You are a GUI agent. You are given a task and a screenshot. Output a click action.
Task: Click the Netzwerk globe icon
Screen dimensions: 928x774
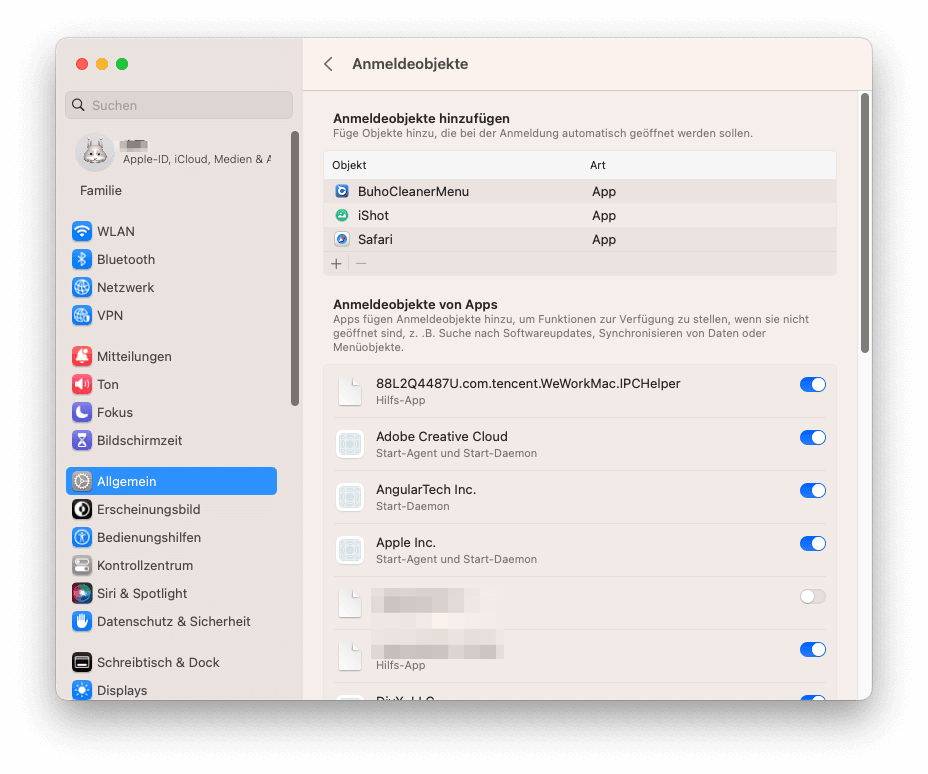[x=82, y=288]
